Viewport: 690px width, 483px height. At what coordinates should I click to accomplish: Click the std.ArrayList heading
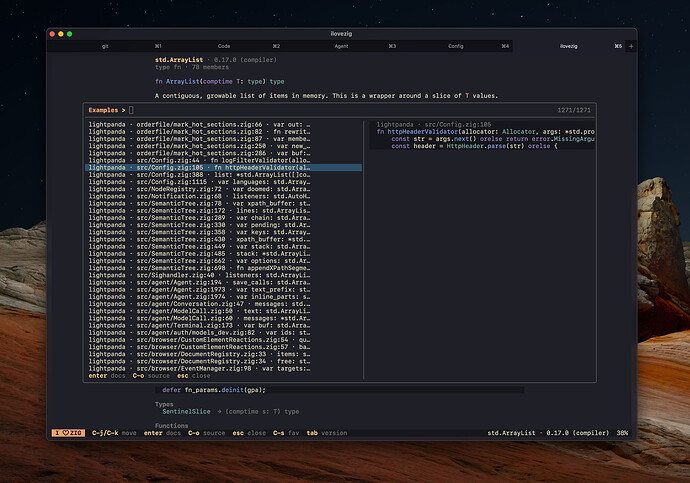tap(179, 60)
